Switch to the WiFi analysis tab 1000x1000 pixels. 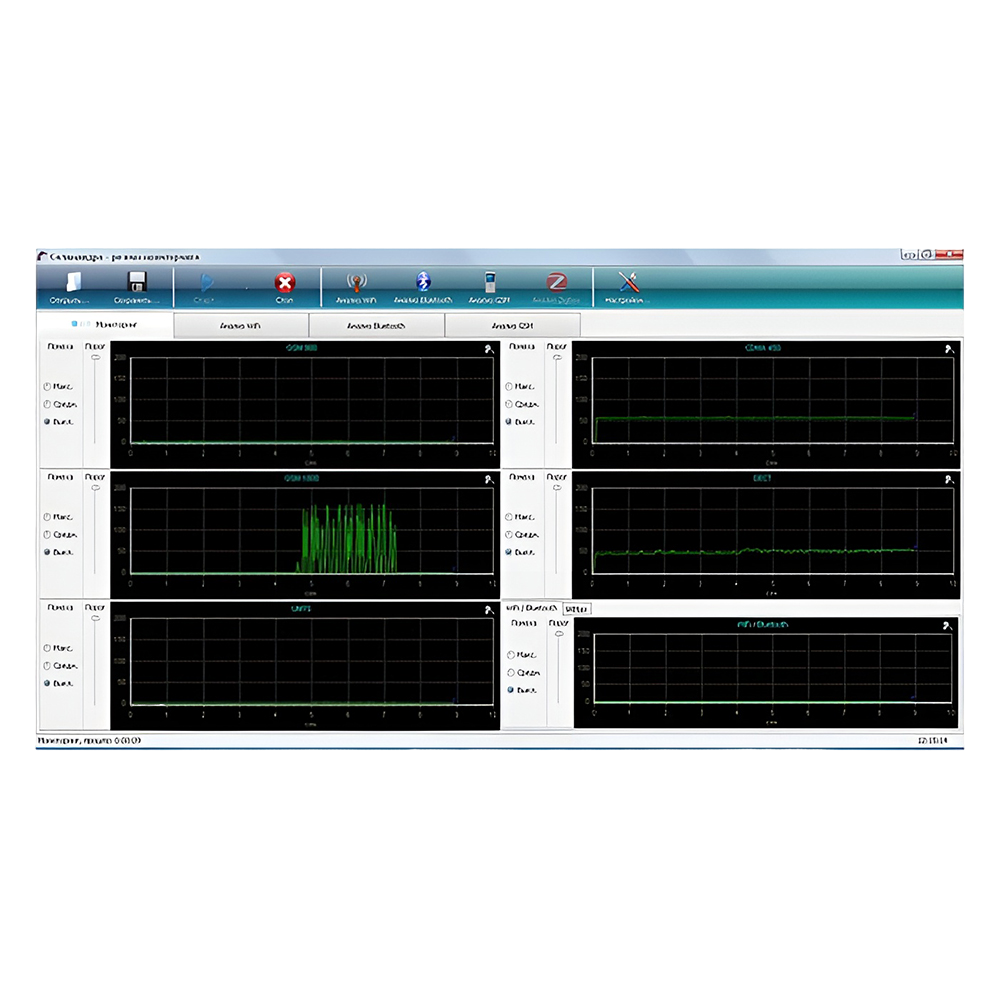tap(241, 325)
